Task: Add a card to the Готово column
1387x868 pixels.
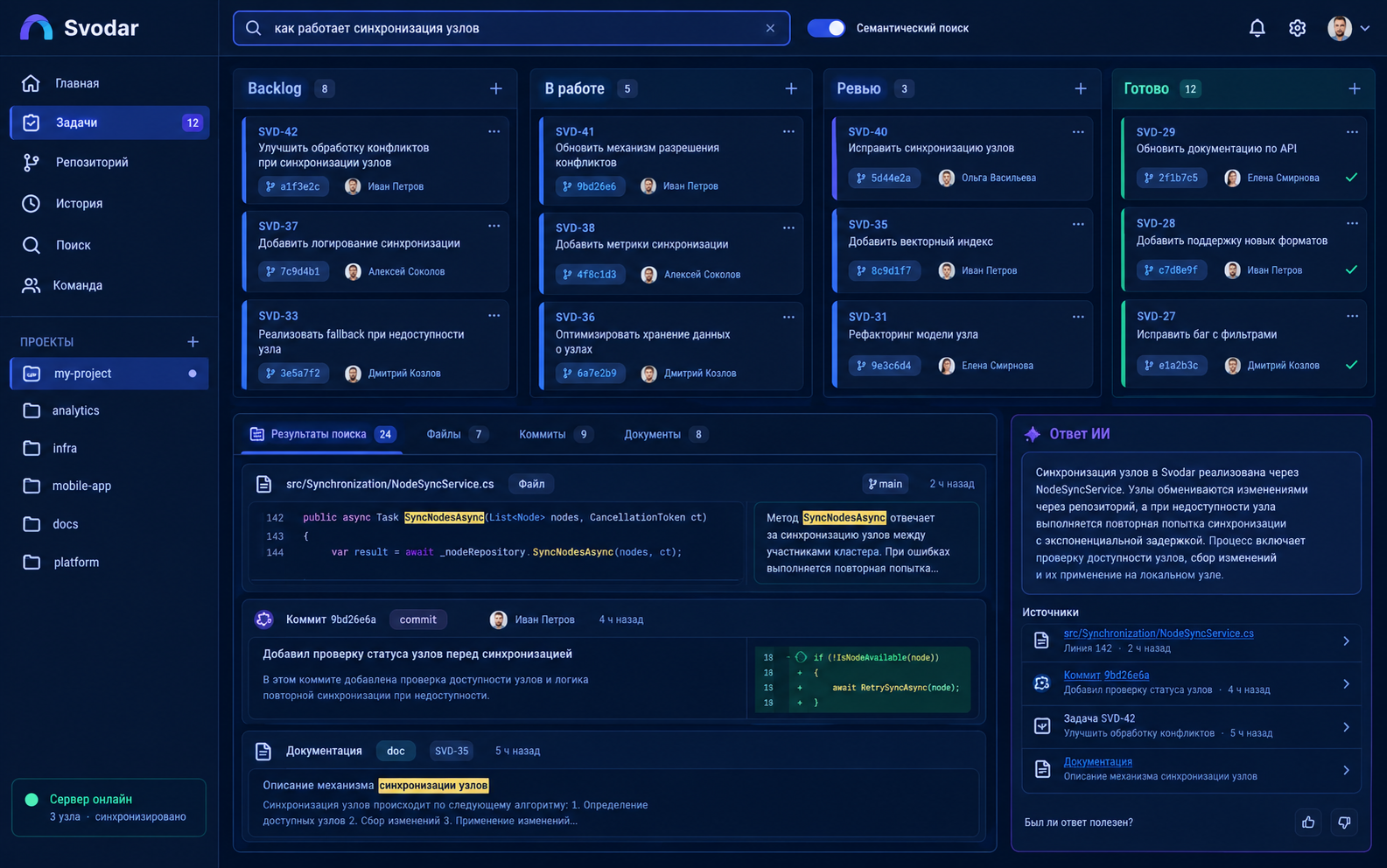Action: coord(1355,88)
